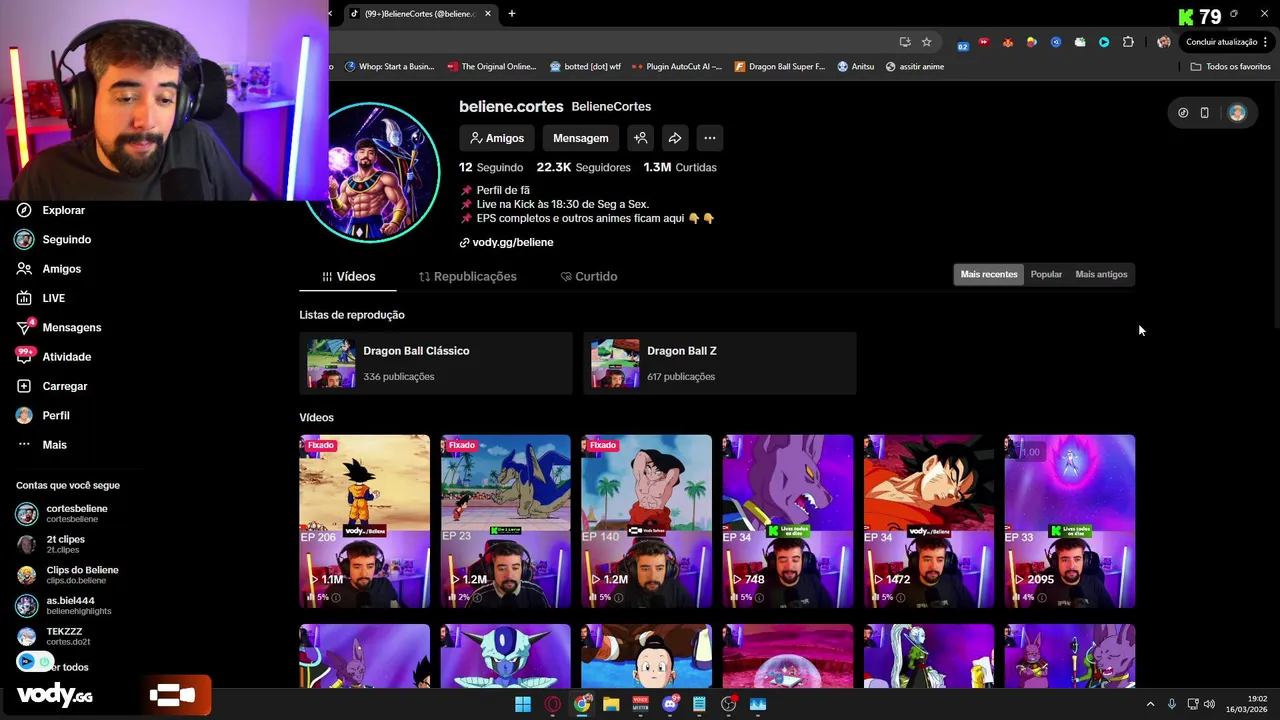Click the 12 Seguindo count

click(491, 167)
